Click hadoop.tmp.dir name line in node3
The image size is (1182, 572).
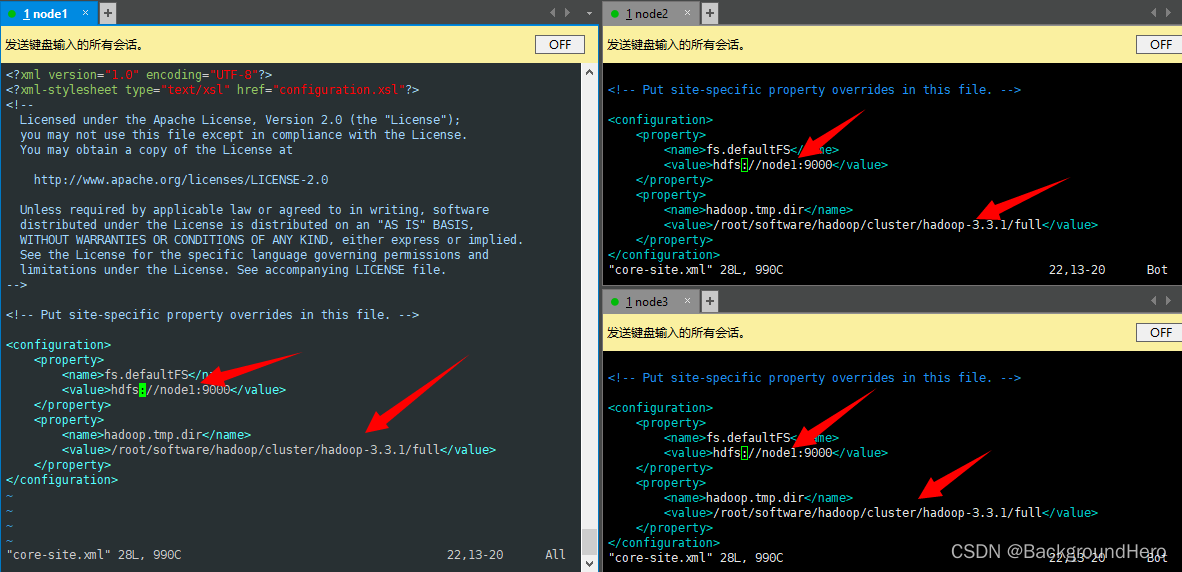pyautogui.click(x=758, y=498)
